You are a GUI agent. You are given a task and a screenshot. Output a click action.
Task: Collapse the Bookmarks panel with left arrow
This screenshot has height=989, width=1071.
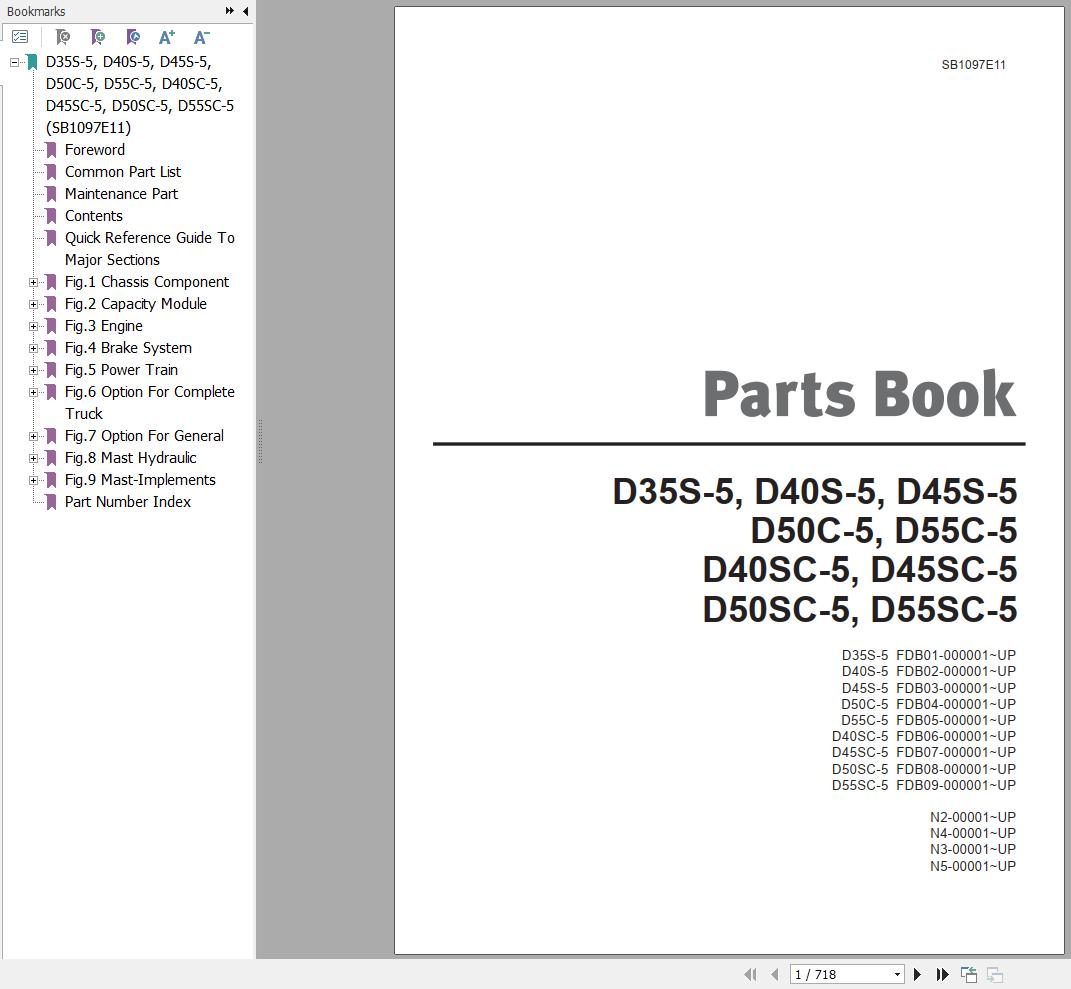(x=245, y=11)
